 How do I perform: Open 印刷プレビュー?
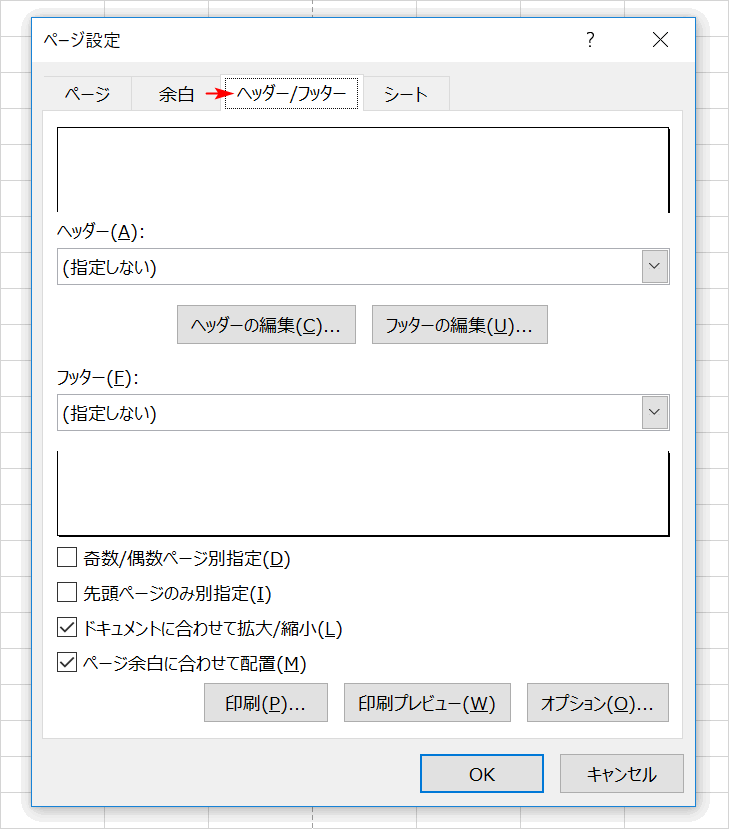[427, 703]
